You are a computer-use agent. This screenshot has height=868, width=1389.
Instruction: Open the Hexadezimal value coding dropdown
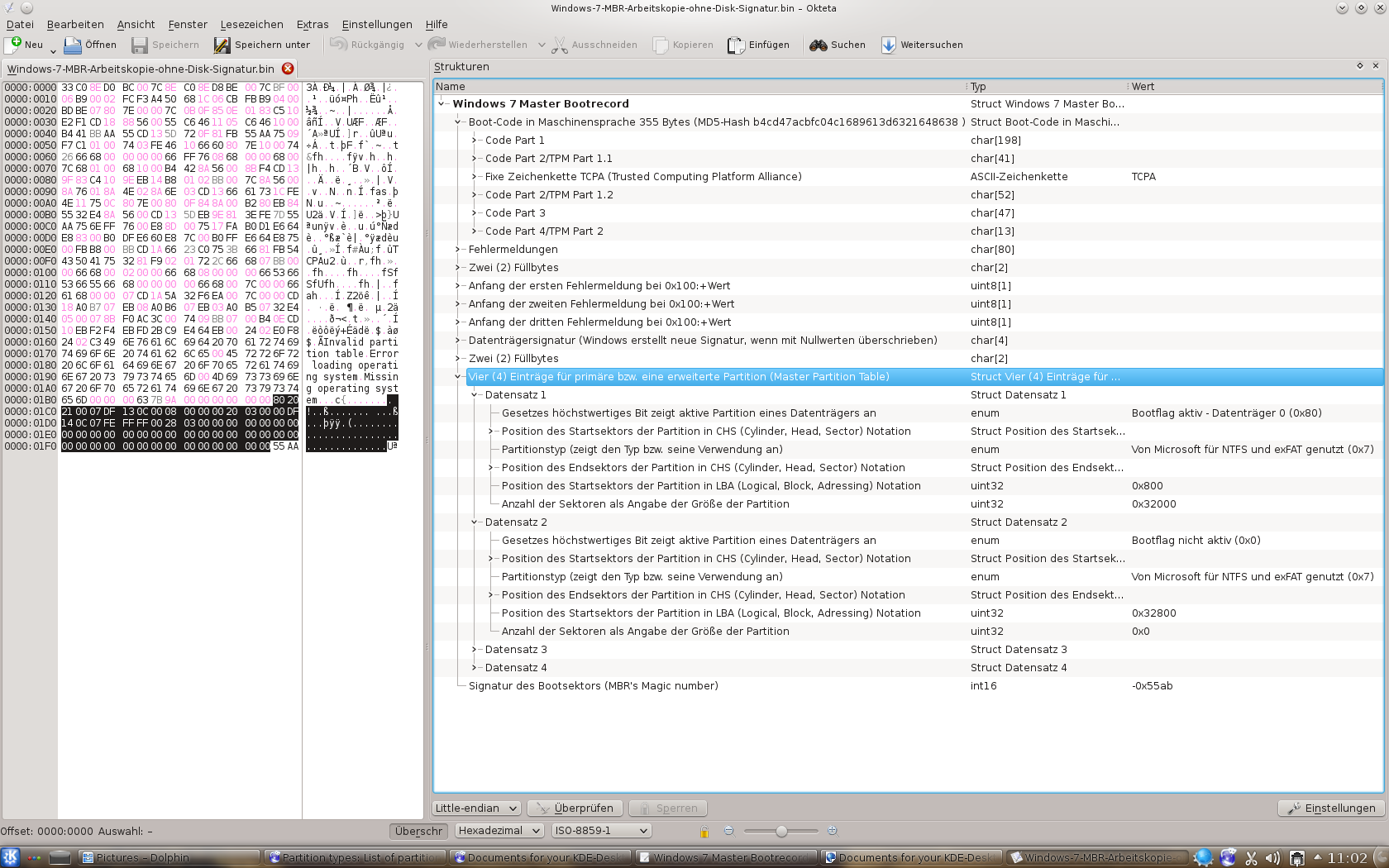[499, 831]
